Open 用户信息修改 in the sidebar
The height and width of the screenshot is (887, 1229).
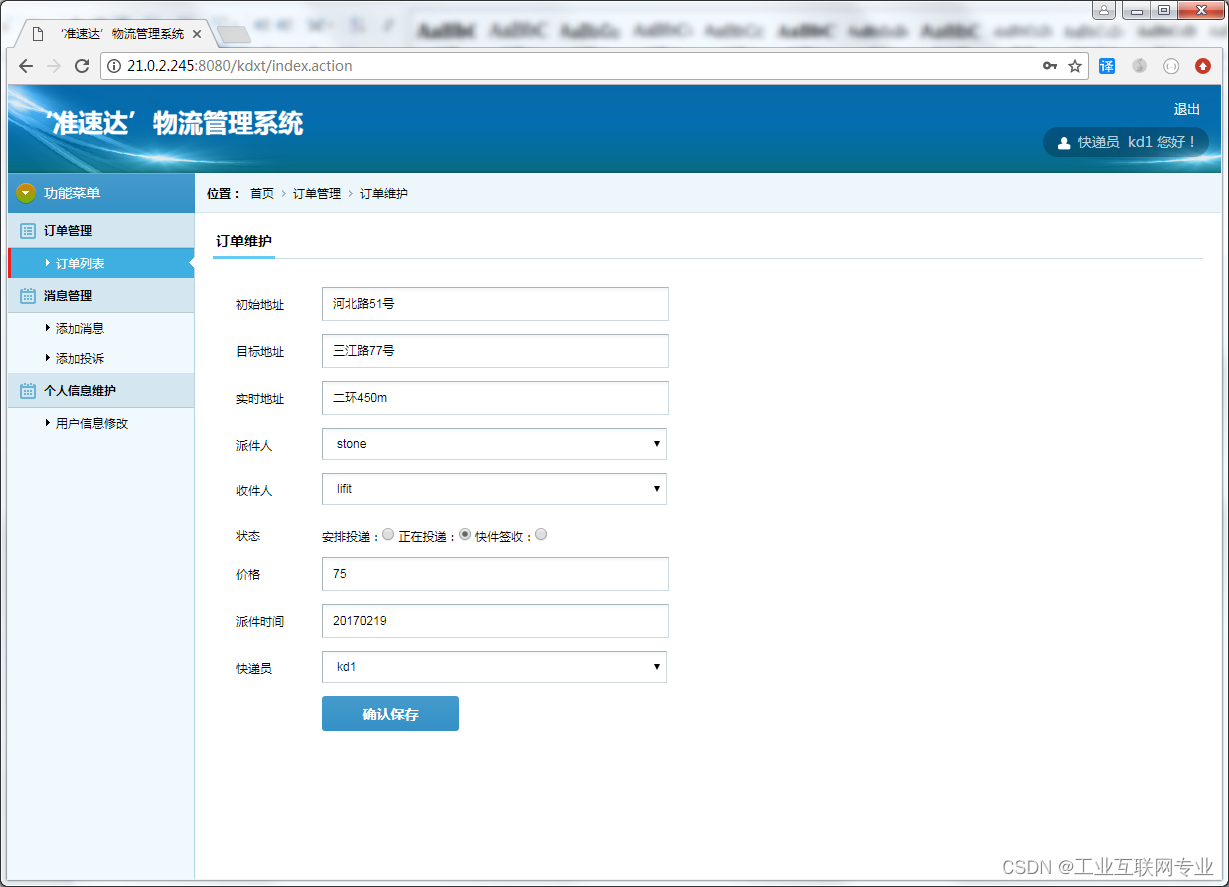coord(92,423)
